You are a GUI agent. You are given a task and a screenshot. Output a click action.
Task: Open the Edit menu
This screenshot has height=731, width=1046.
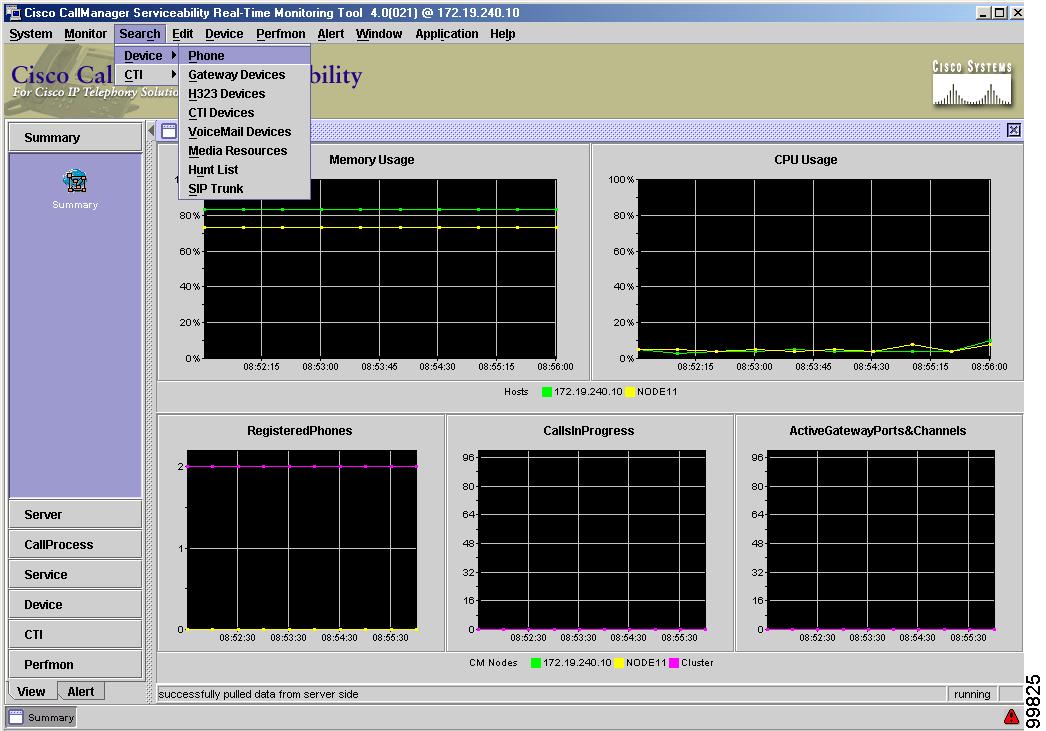click(x=182, y=34)
